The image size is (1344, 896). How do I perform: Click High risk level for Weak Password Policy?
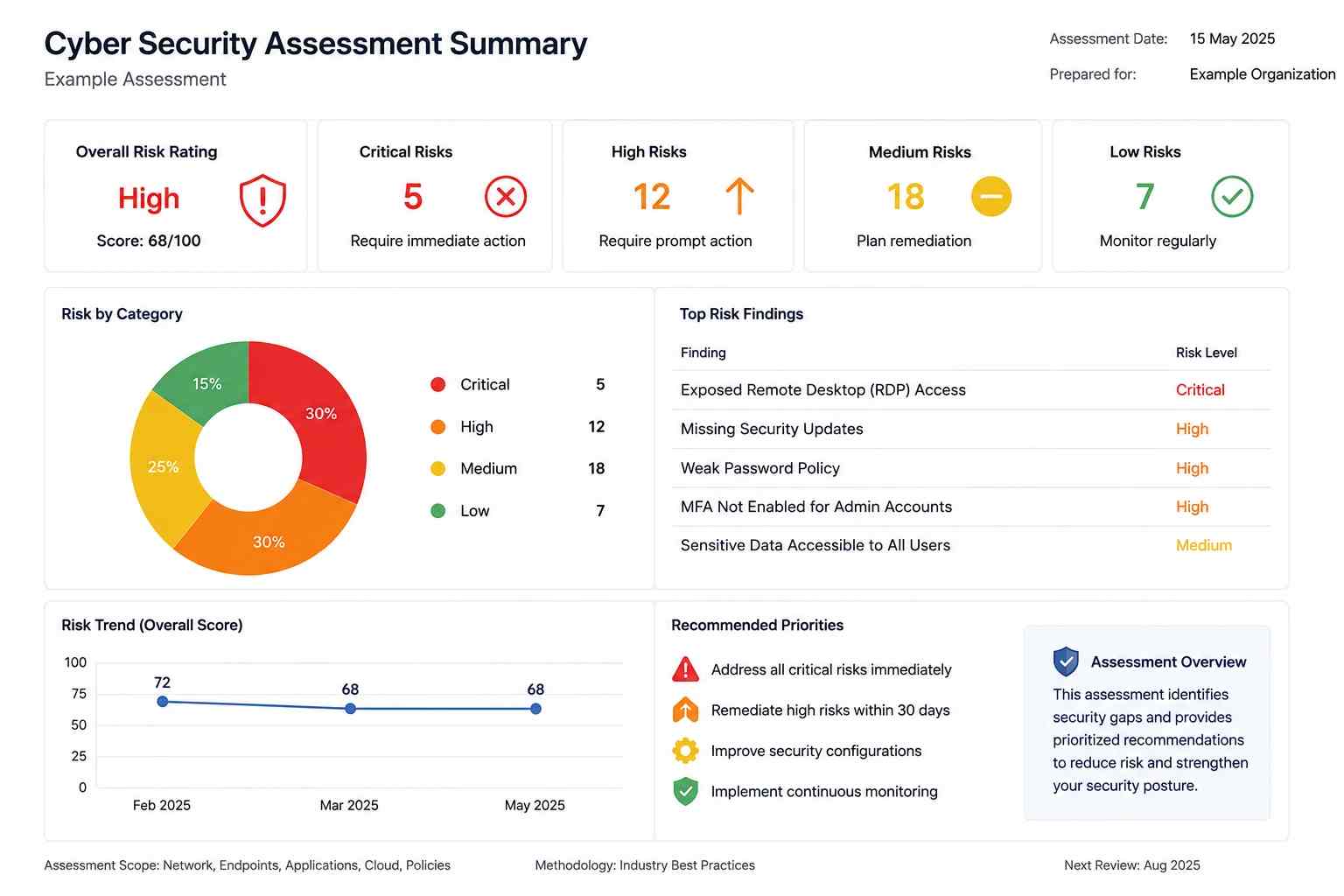(x=1192, y=468)
